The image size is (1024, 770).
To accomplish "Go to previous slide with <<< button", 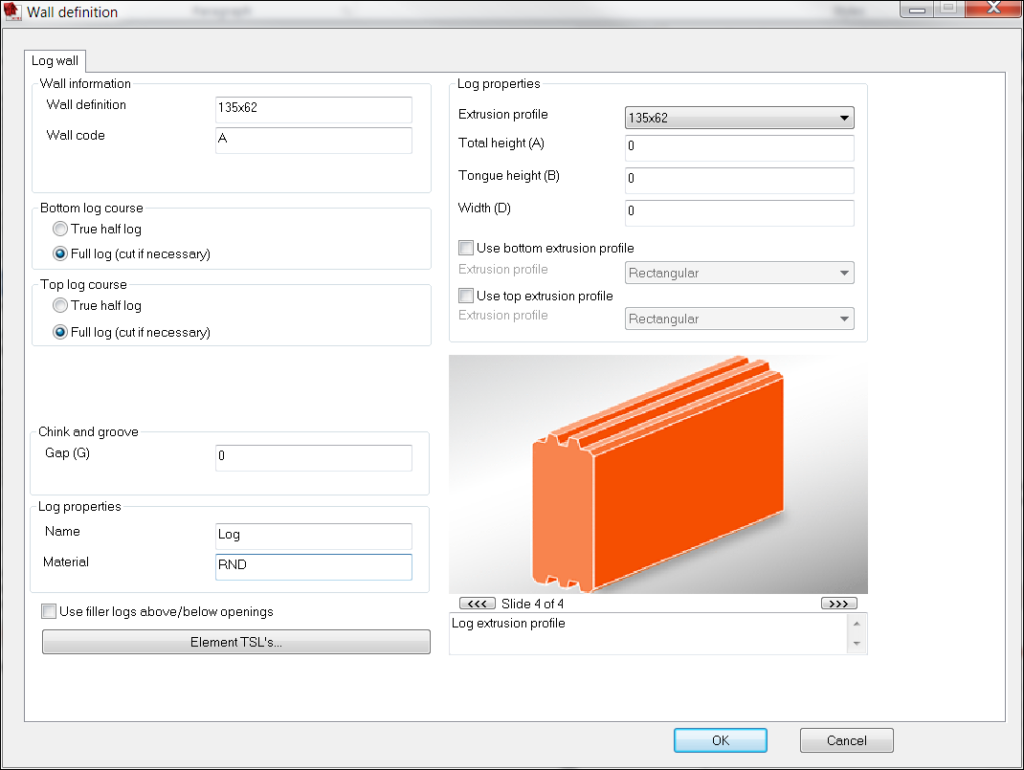I will pos(477,603).
